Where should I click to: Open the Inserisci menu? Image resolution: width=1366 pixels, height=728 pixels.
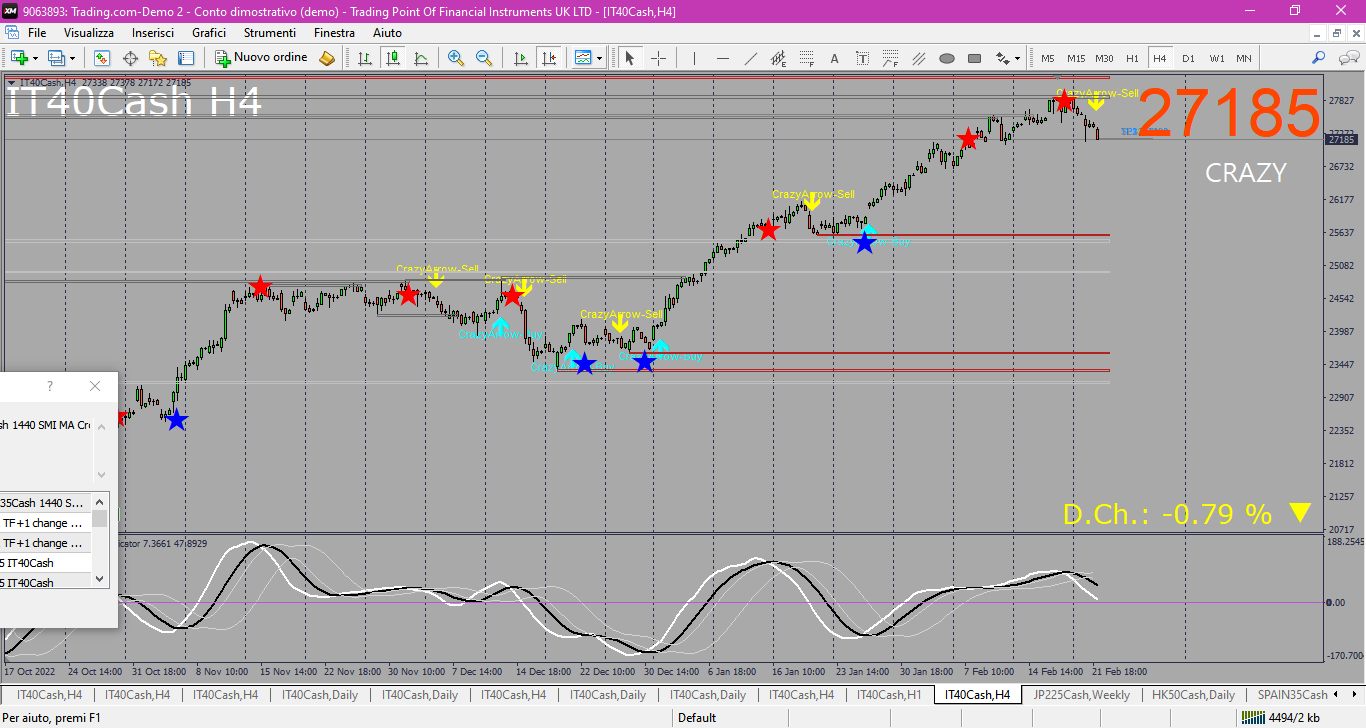(153, 33)
